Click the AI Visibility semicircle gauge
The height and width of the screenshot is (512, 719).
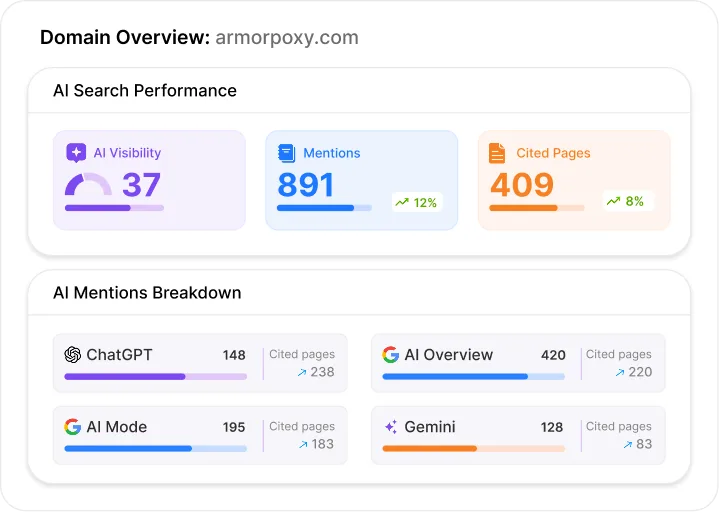88,184
